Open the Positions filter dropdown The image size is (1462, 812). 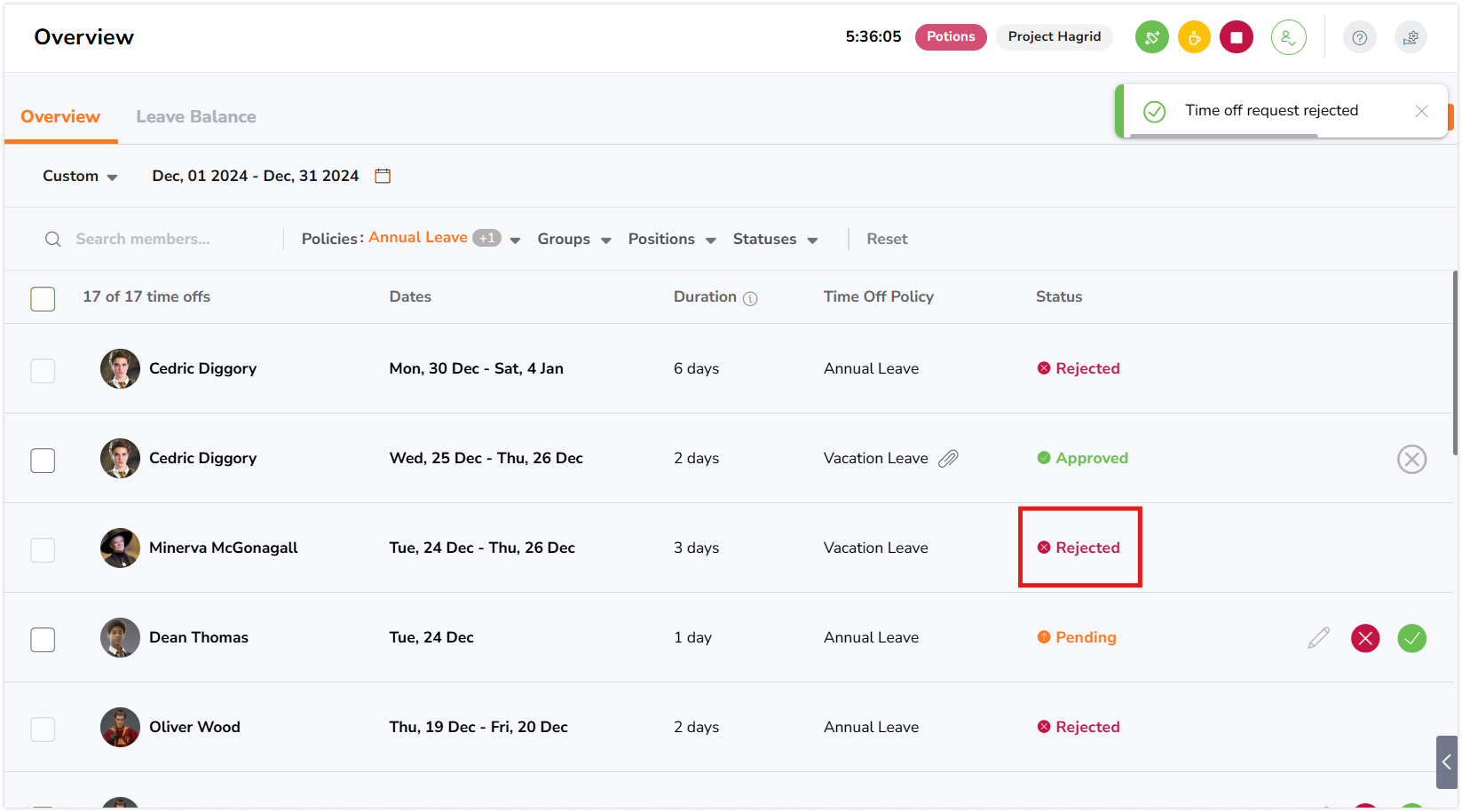pyautogui.click(x=671, y=239)
